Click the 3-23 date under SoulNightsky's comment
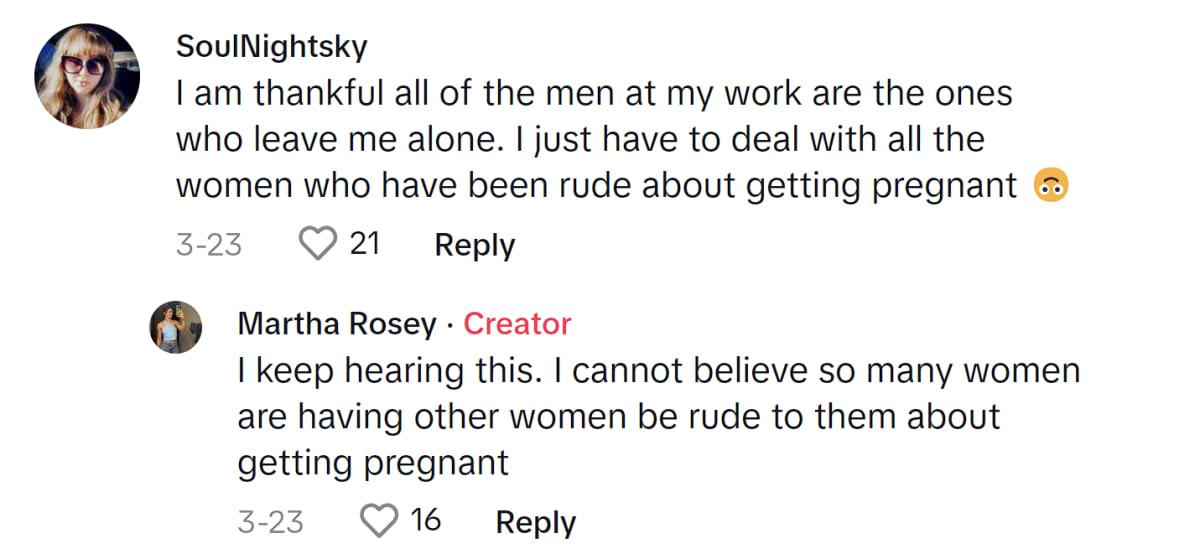Viewport: 1200px width, 559px height. pos(208,245)
